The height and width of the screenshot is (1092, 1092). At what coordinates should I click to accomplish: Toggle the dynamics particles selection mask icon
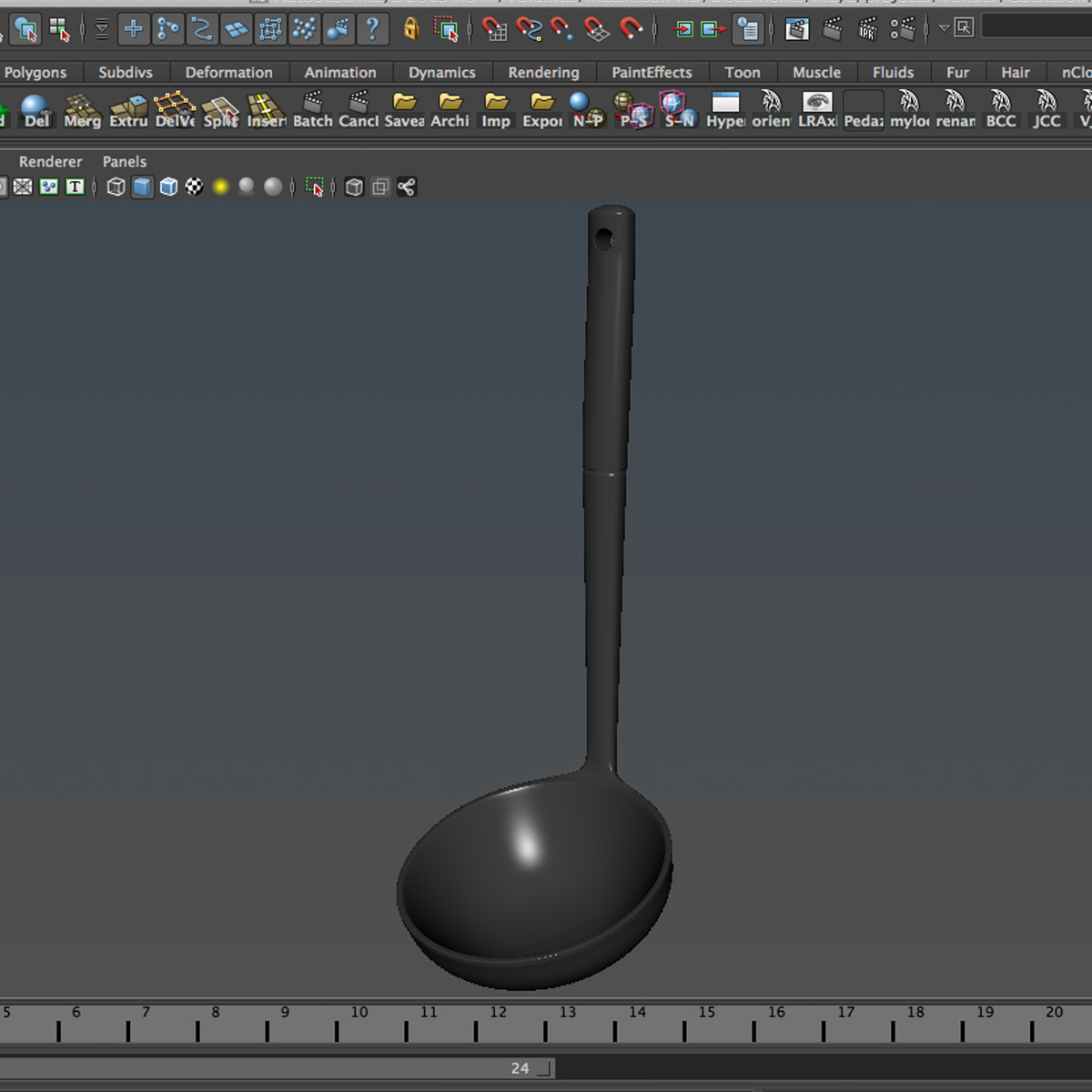[x=304, y=29]
